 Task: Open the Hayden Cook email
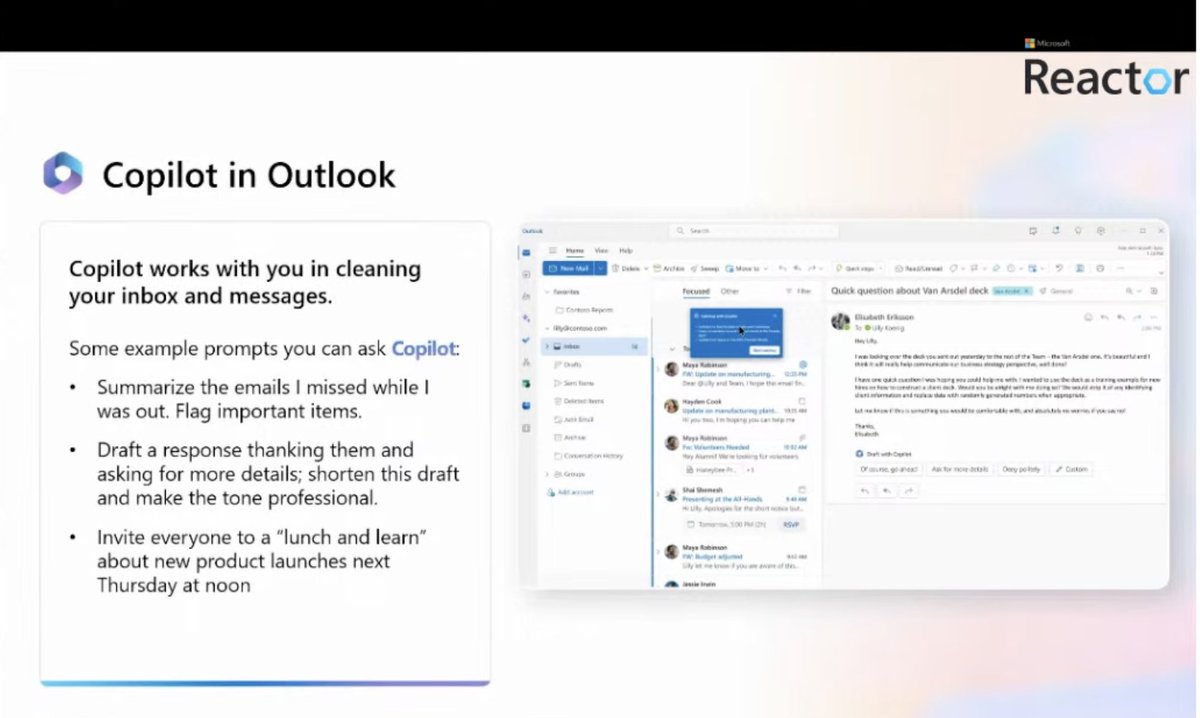pyautogui.click(x=737, y=409)
